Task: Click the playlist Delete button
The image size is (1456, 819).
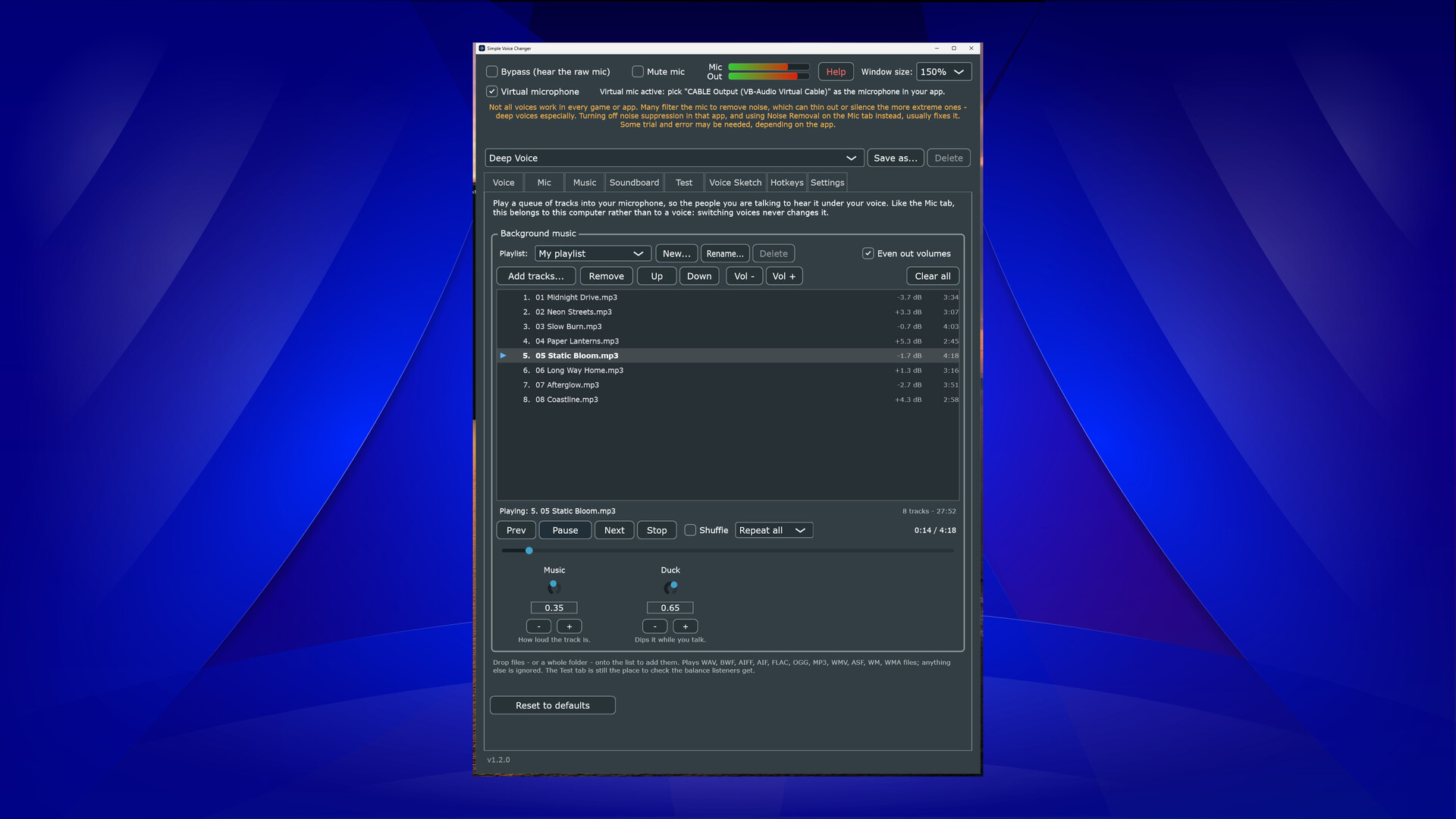Action: tap(773, 253)
